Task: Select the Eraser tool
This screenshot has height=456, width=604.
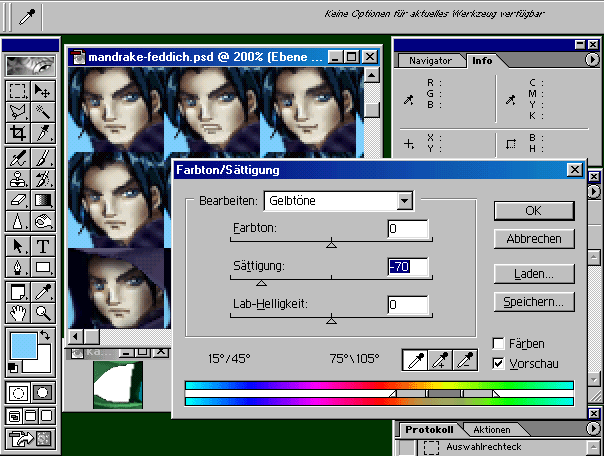Action: (x=18, y=200)
